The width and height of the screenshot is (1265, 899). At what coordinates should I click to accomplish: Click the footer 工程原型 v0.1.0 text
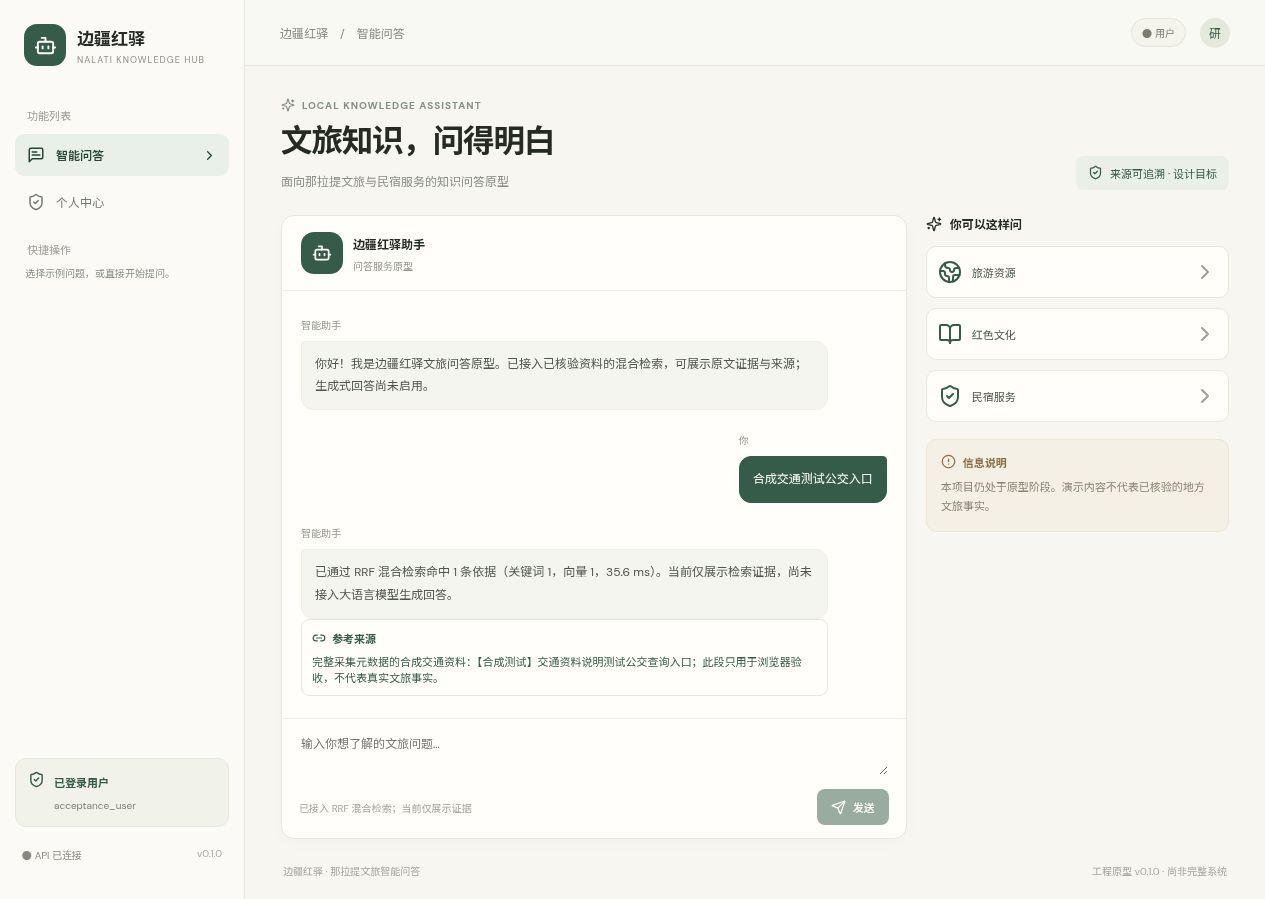tap(1159, 871)
